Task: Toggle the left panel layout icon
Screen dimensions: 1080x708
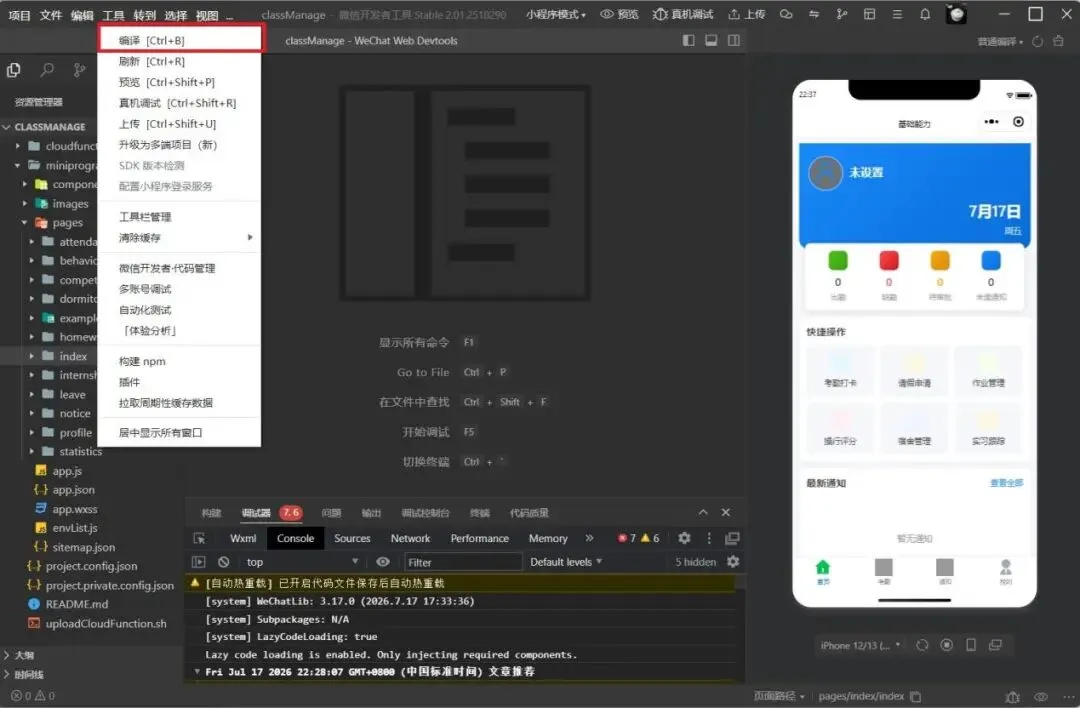Action: tap(688, 41)
